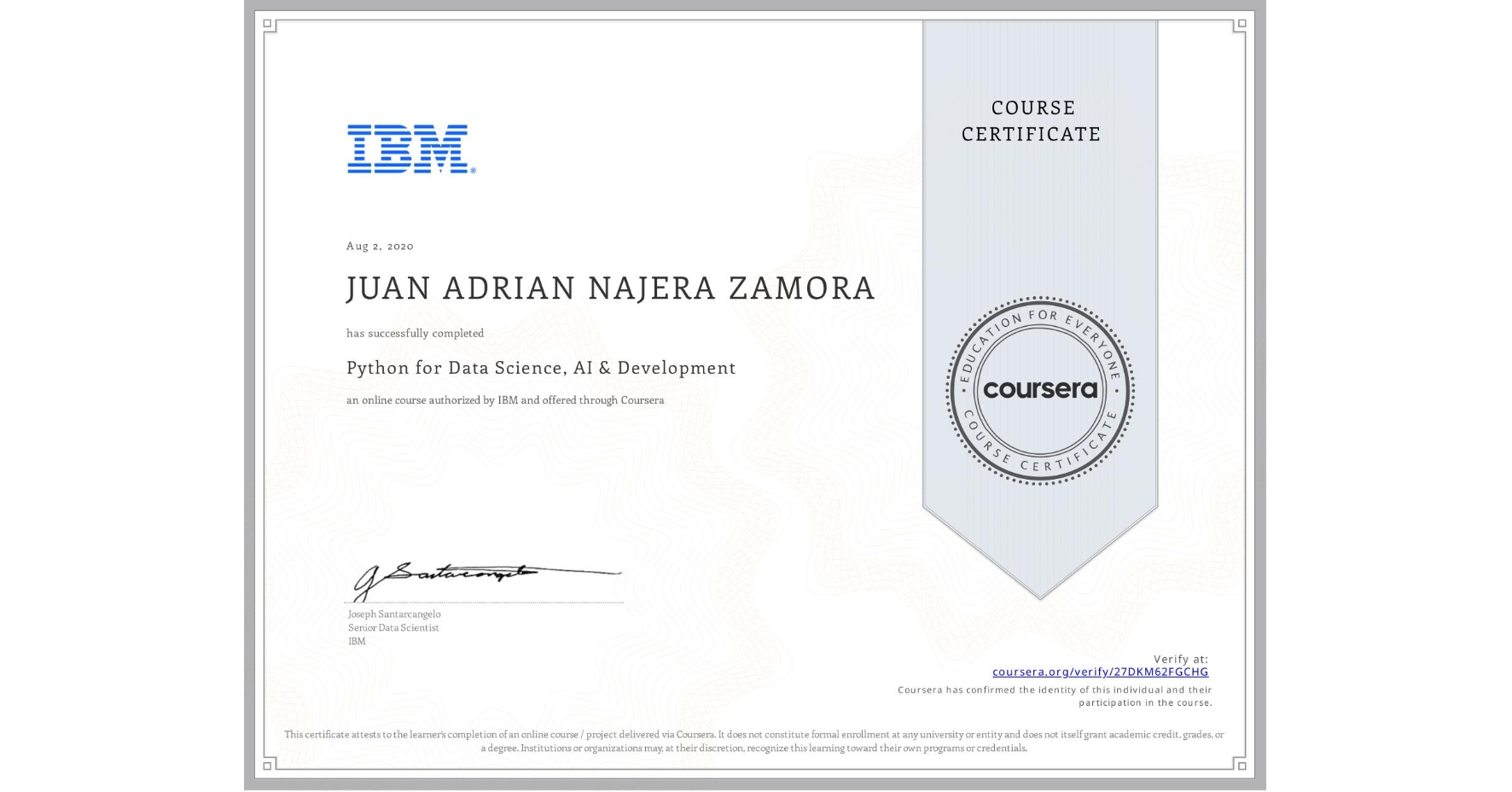Click the coursera wordmark inside the seal
Screen dimensions: 1512x792
click(x=1039, y=391)
